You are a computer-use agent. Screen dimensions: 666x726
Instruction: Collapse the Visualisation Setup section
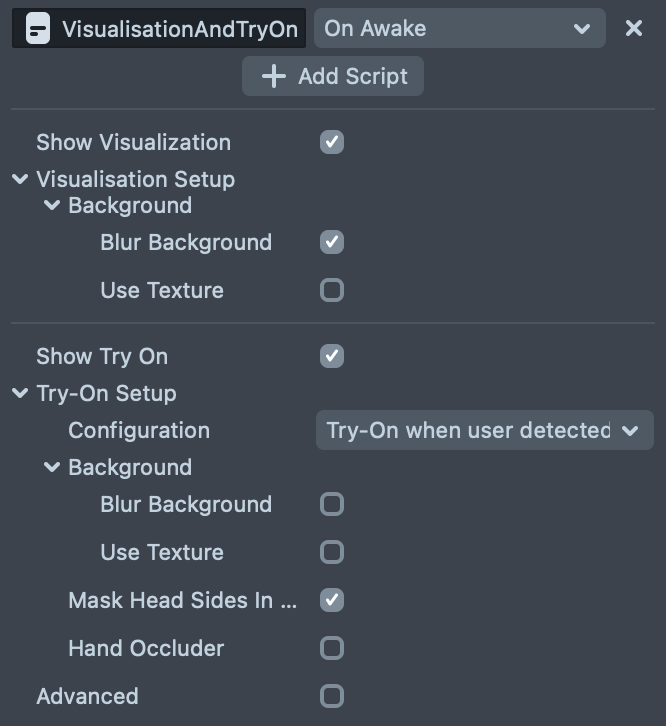coord(20,180)
